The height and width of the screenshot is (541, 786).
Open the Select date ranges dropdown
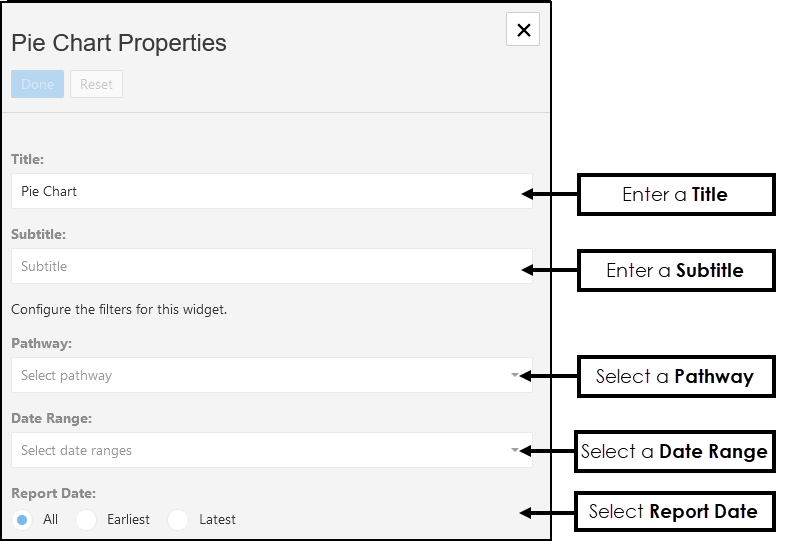tap(271, 450)
